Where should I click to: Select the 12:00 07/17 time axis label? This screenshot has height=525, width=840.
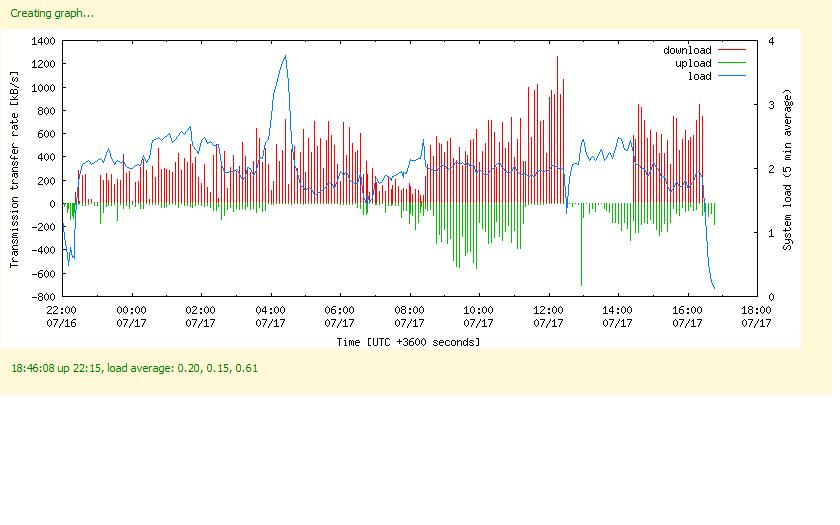click(x=548, y=316)
